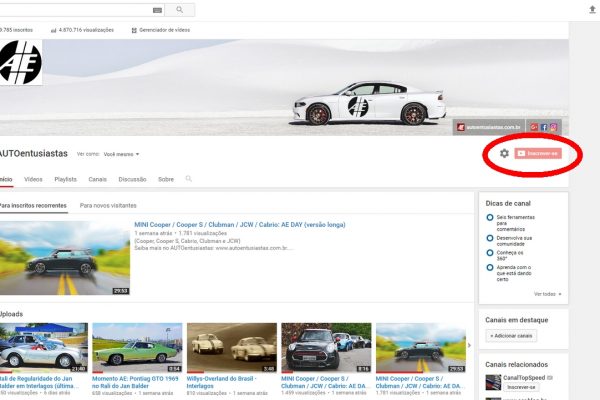600x400 pixels.
Task: Open the 'Para novos visitantes' tab
Action: [108, 205]
